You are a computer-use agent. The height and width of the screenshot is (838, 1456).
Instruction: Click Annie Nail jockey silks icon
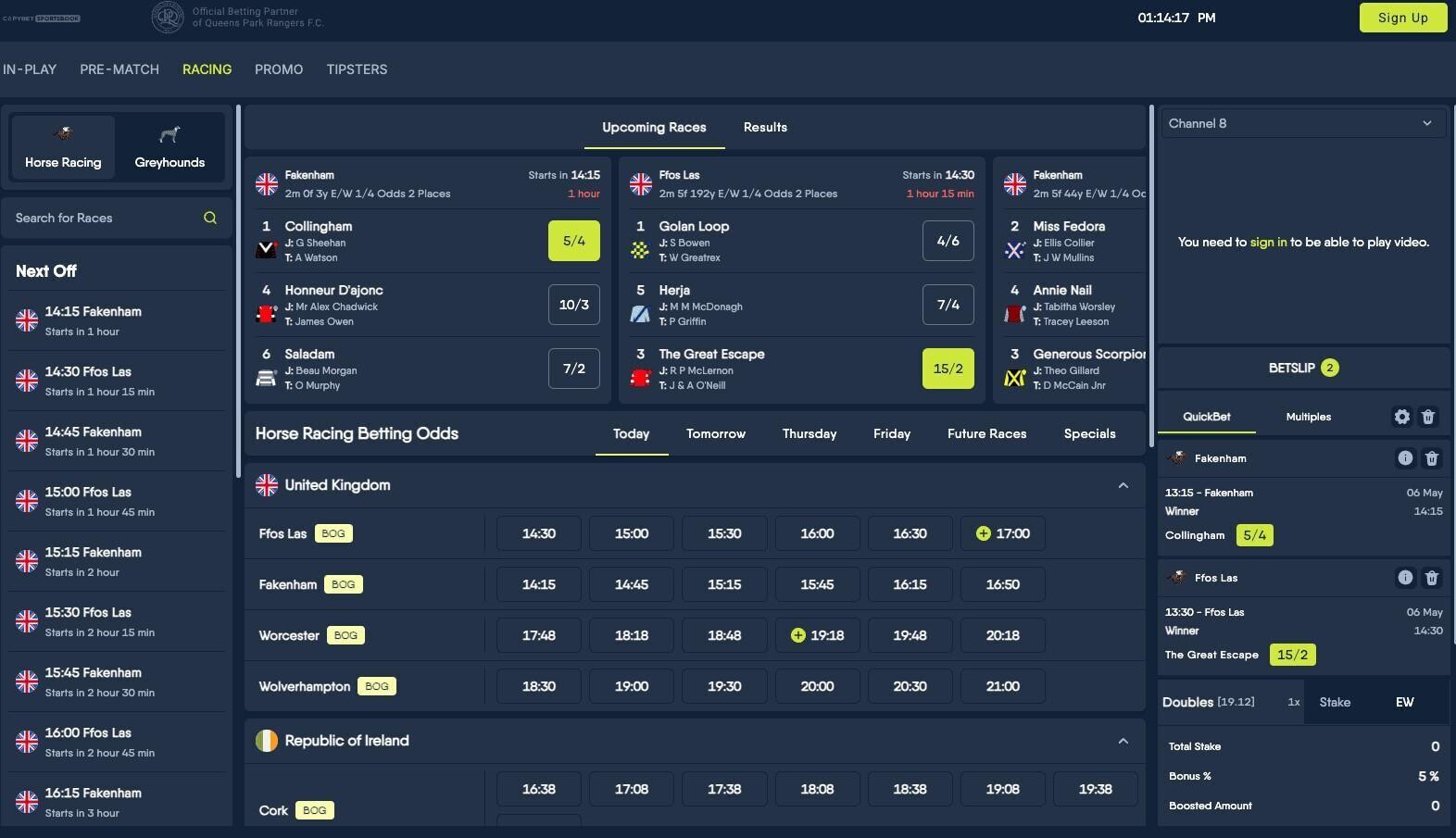pyautogui.click(x=1014, y=313)
